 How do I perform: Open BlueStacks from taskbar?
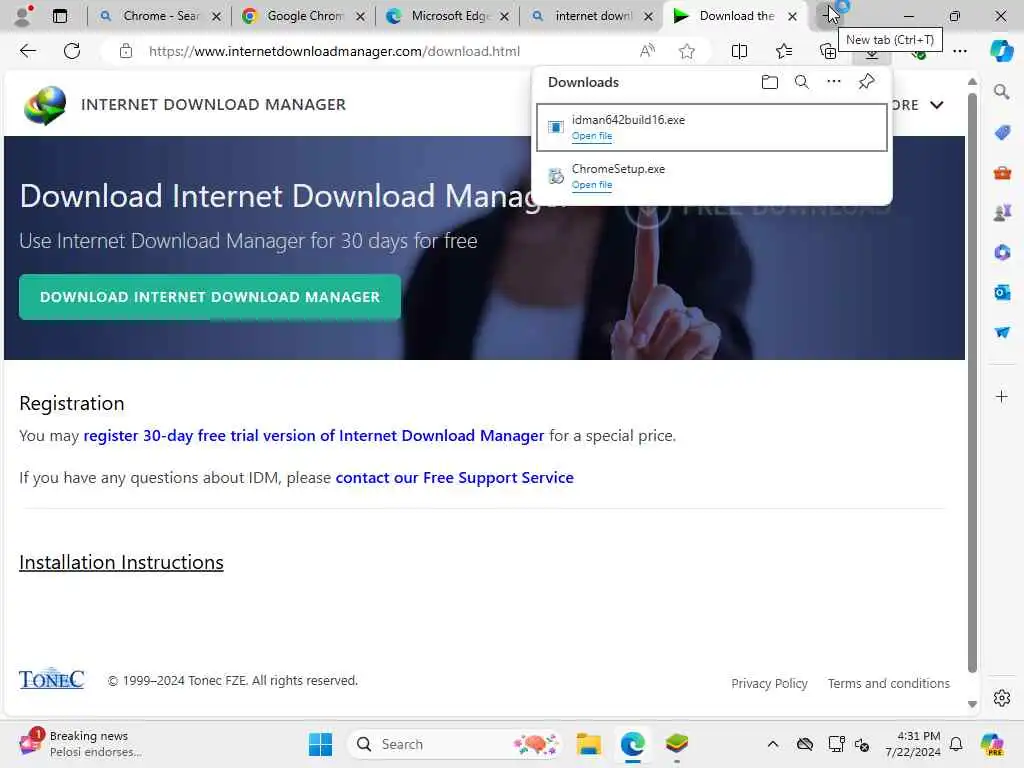pos(677,744)
